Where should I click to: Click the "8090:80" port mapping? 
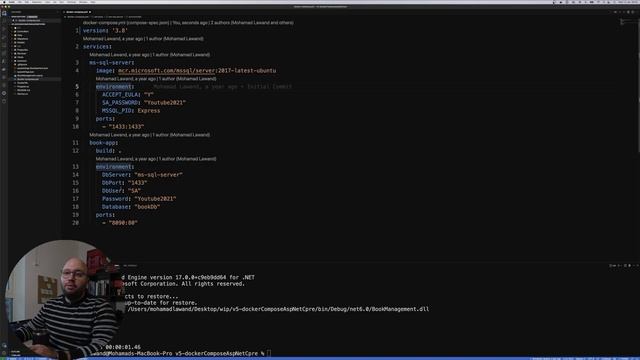coord(123,223)
